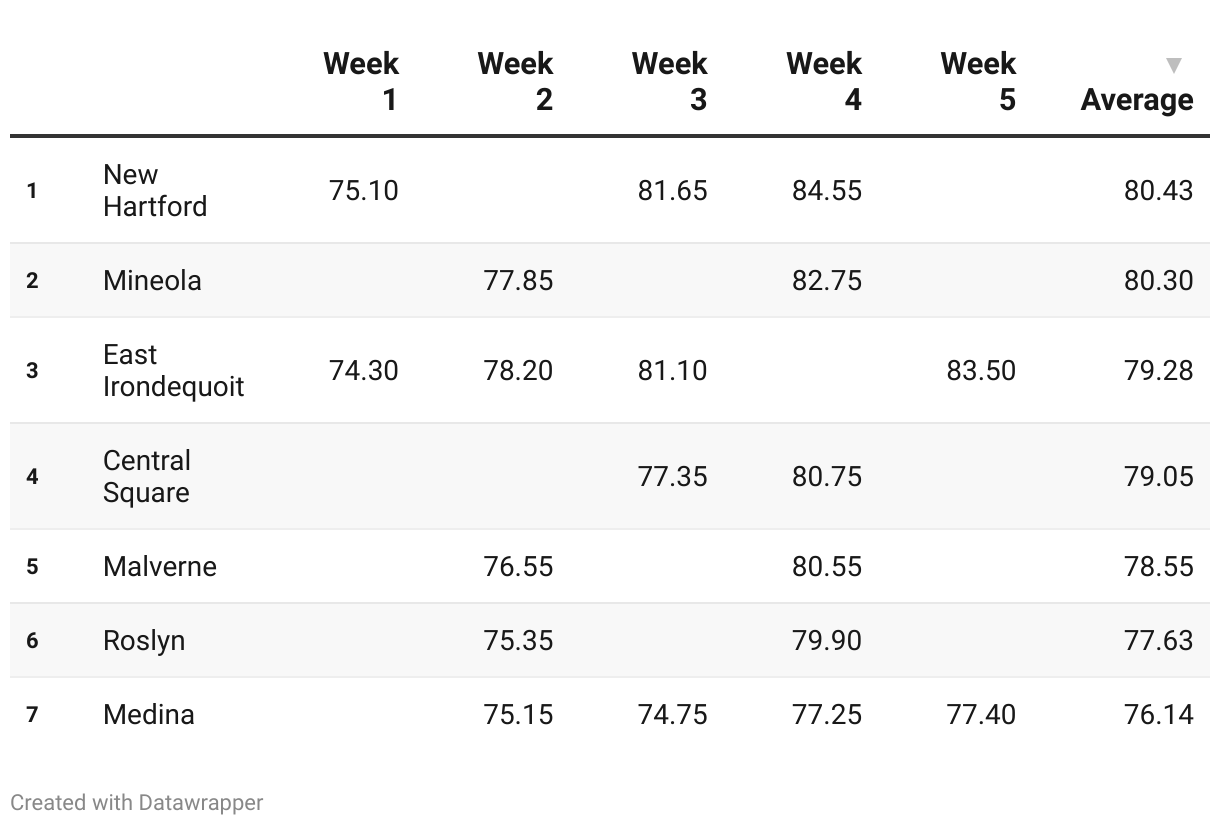Screen dimensions: 1220x826
Task: Select Roslyn's Week 4 value 79.90
Action: click(x=826, y=640)
